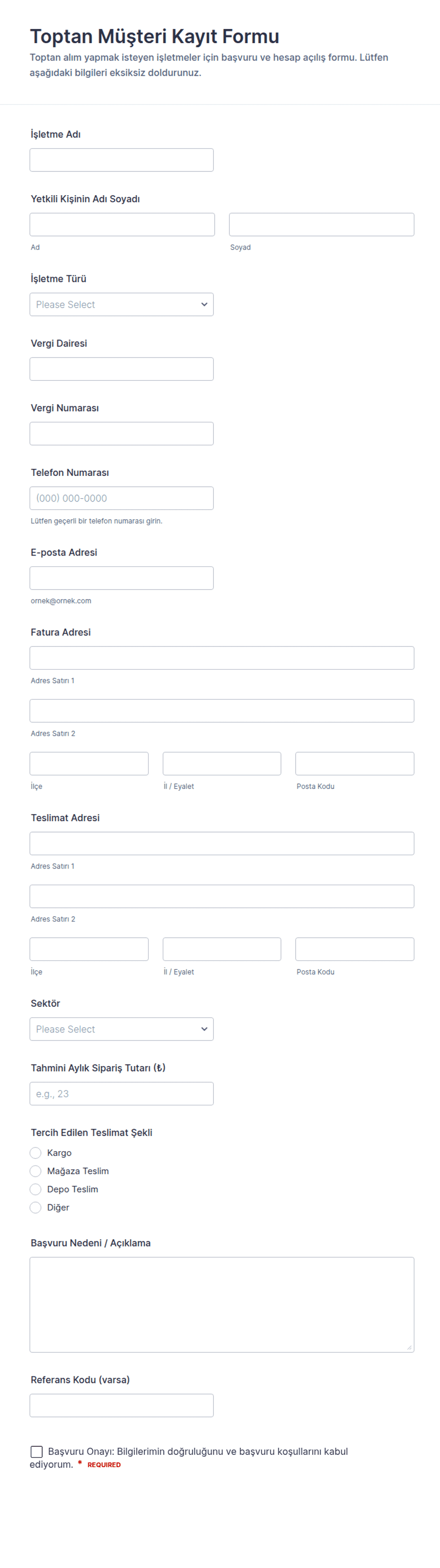The image size is (440, 1568).
Task: Click the Sektör dropdown chevron arrow
Action: [204, 1029]
